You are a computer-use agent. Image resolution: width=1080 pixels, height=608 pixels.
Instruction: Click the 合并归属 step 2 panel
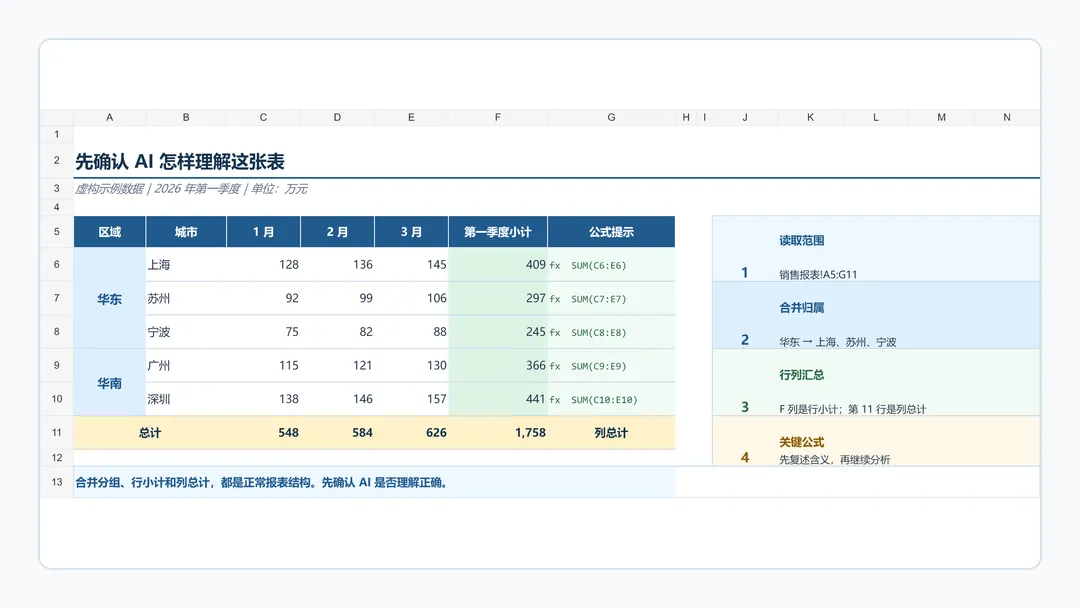coord(876,315)
